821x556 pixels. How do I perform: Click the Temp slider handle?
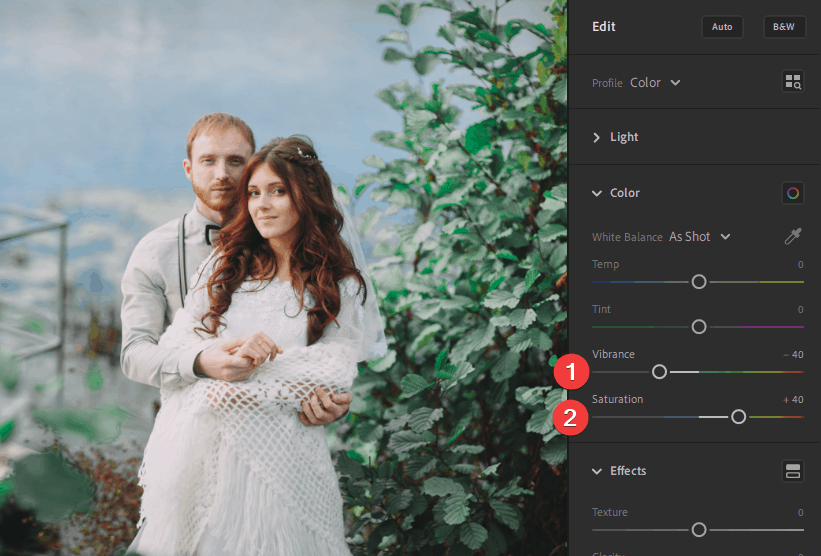point(699,282)
